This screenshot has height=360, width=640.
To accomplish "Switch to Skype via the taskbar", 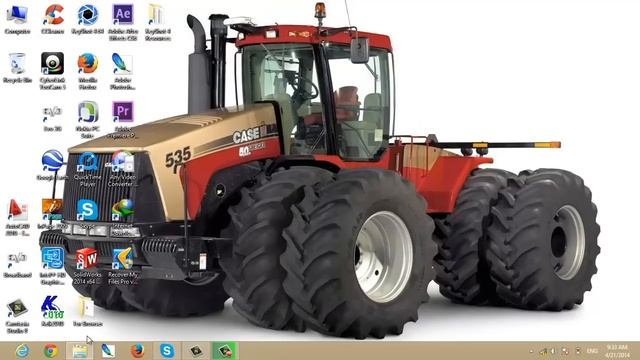I will 167,351.
